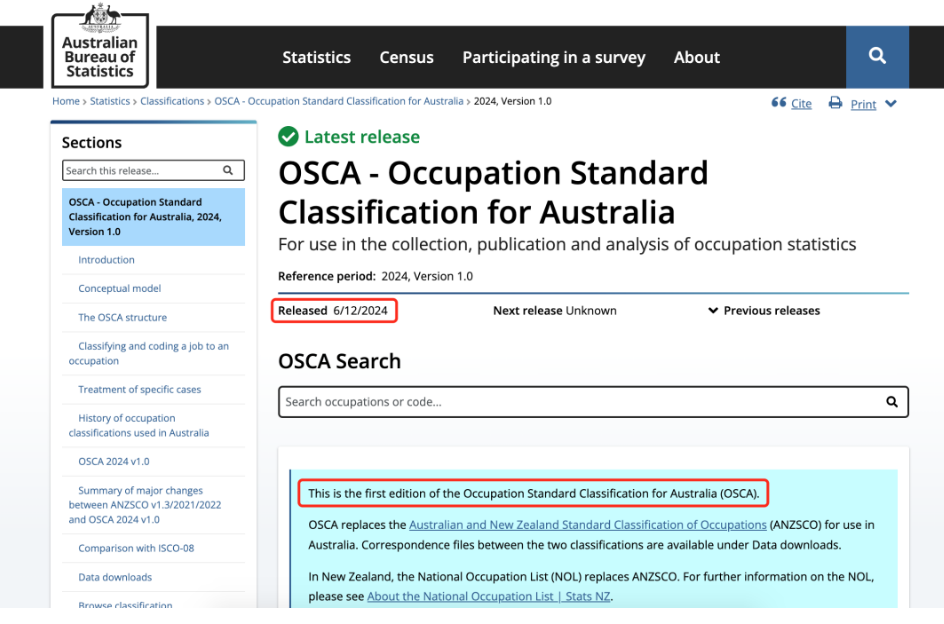Click the Reference period 2024 Version 1.0 text
This screenshot has width=944, height=624.
tap(375, 276)
